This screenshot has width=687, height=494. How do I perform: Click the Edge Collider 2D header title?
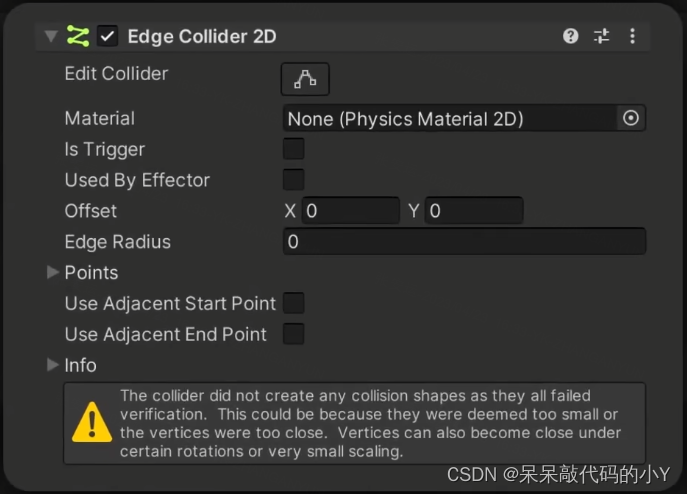pos(202,36)
